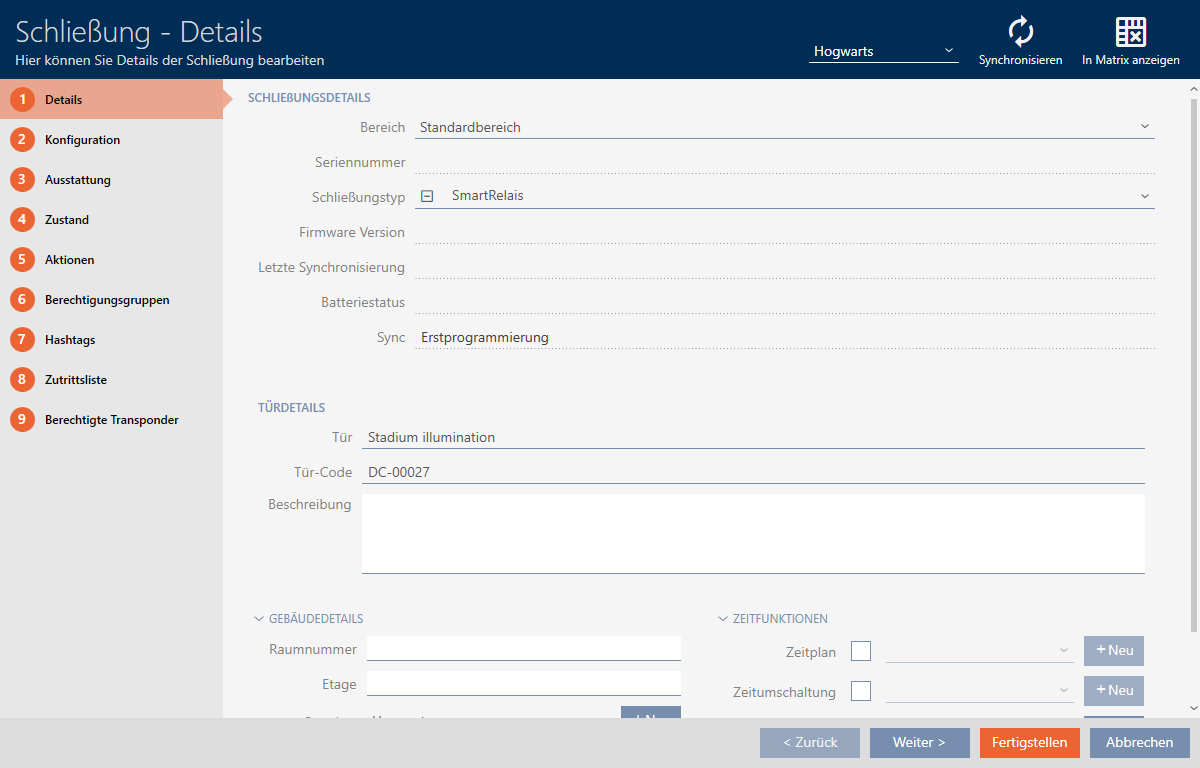Click step 4 Zustand number badge
This screenshot has height=768, width=1200.
pyautogui.click(x=22, y=220)
